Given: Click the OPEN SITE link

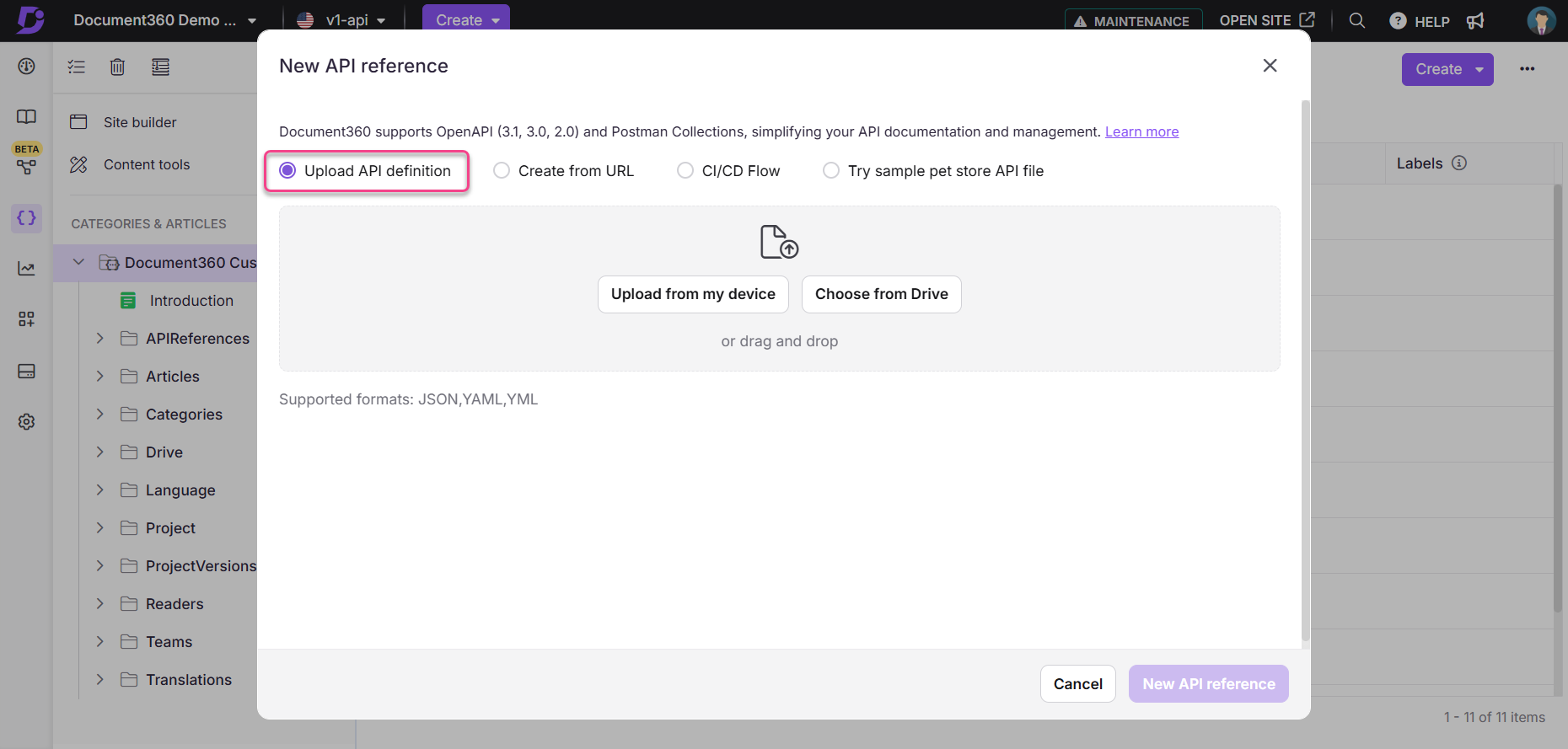Looking at the screenshot, I should coord(1267,20).
